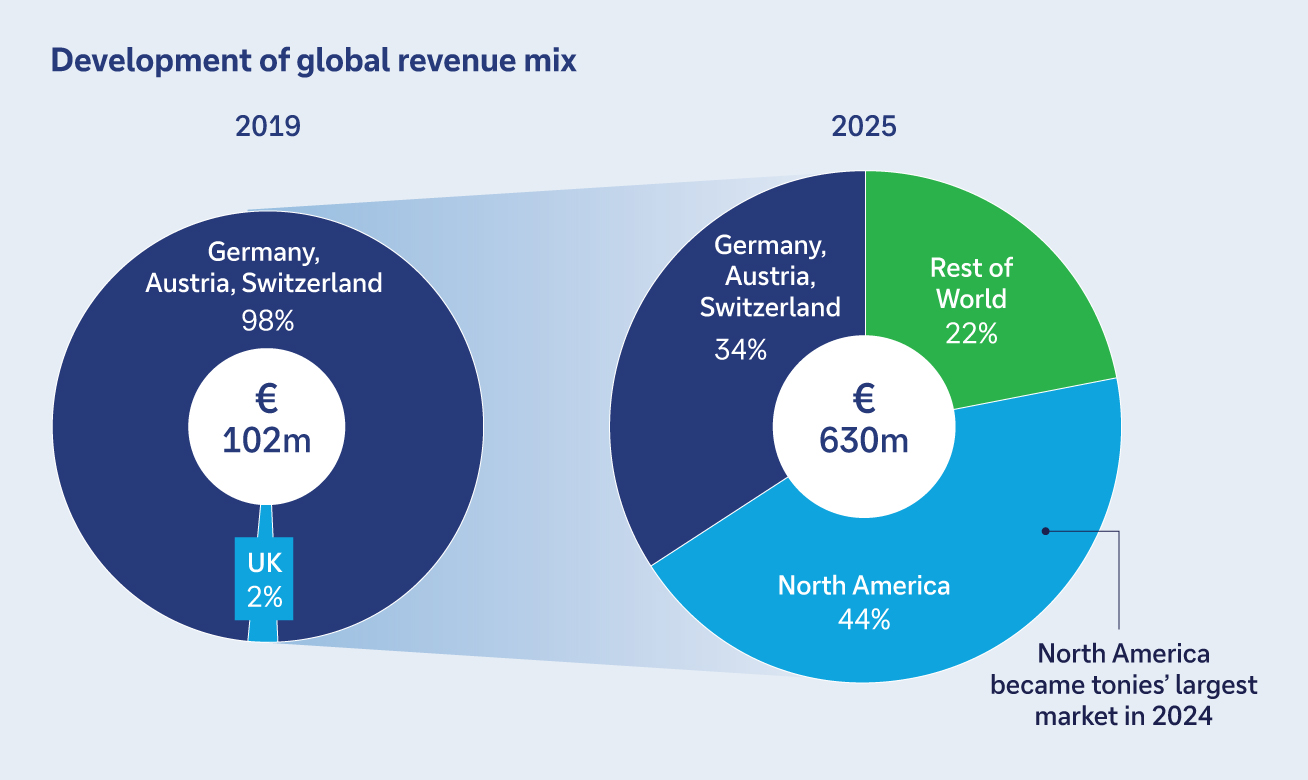Image resolution: width=1308 pixels, height=780 pixels.
Task: Click the "34%" value in the 2025 chart
Action: point(740,350)
